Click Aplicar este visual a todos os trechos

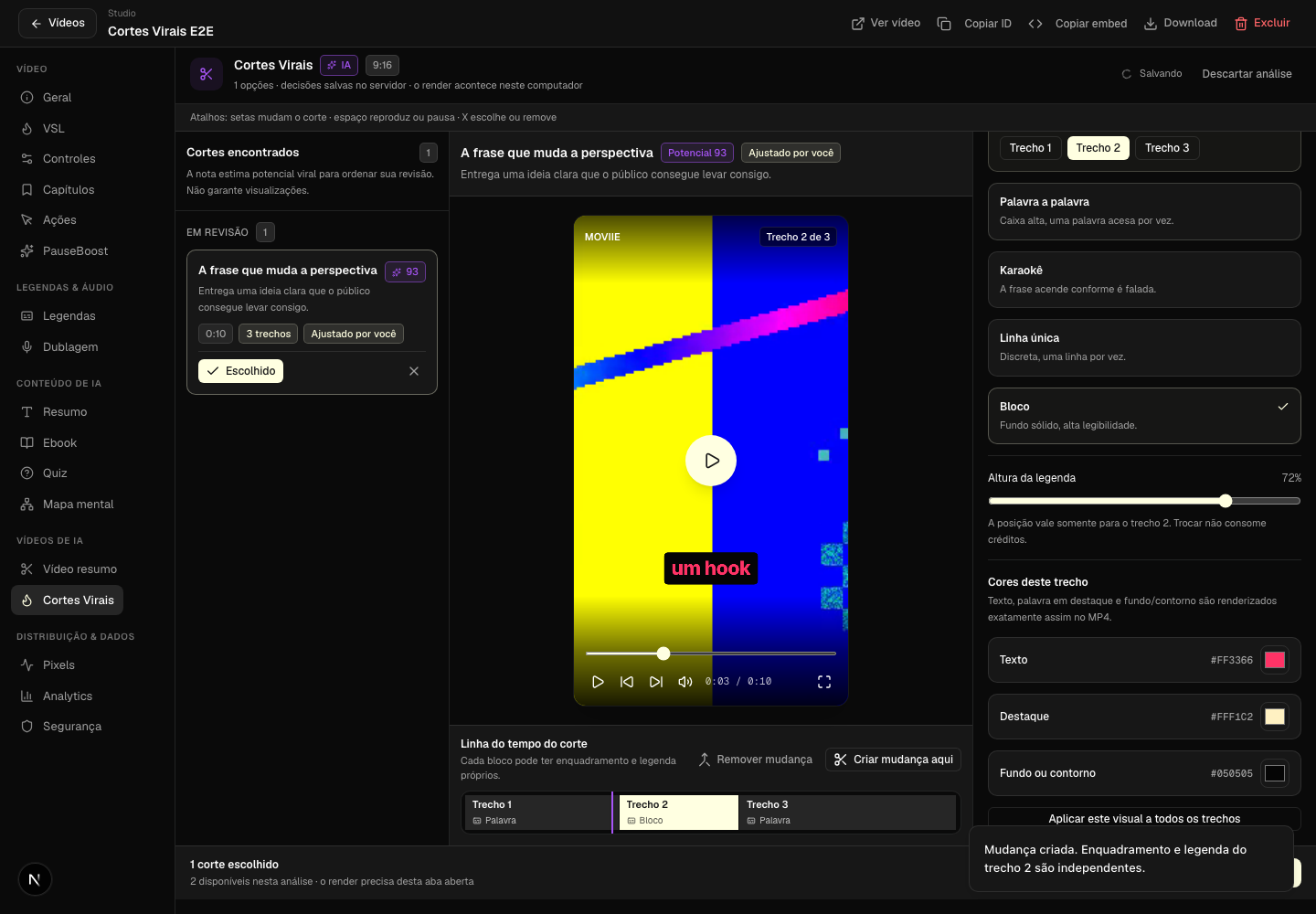tap(1144, 818)
